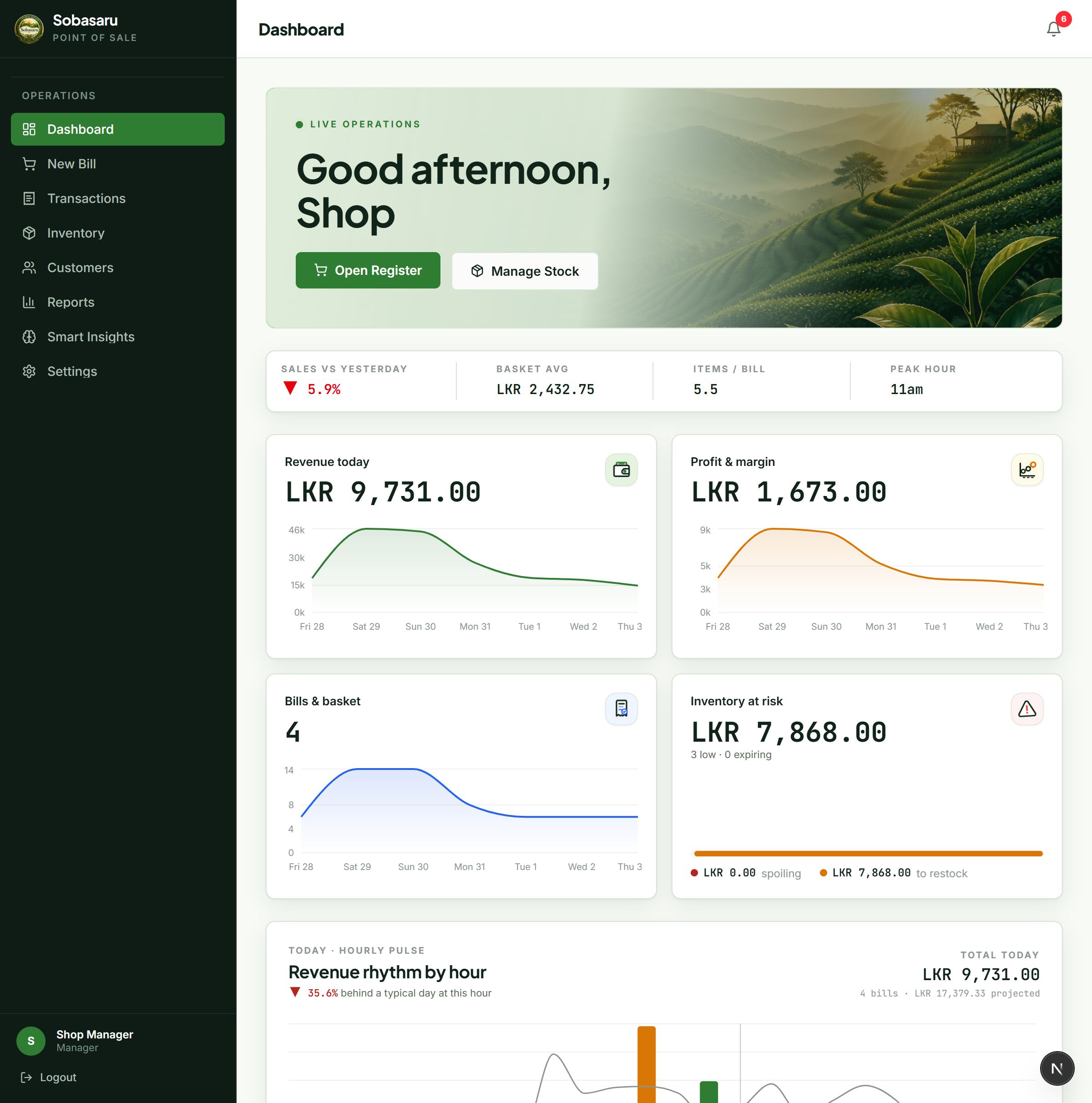The width and height of the screenshot is (1092, 1103).
Task: Click the LIVE OPERATIONS status label
Action: click(x=365, y=124)
